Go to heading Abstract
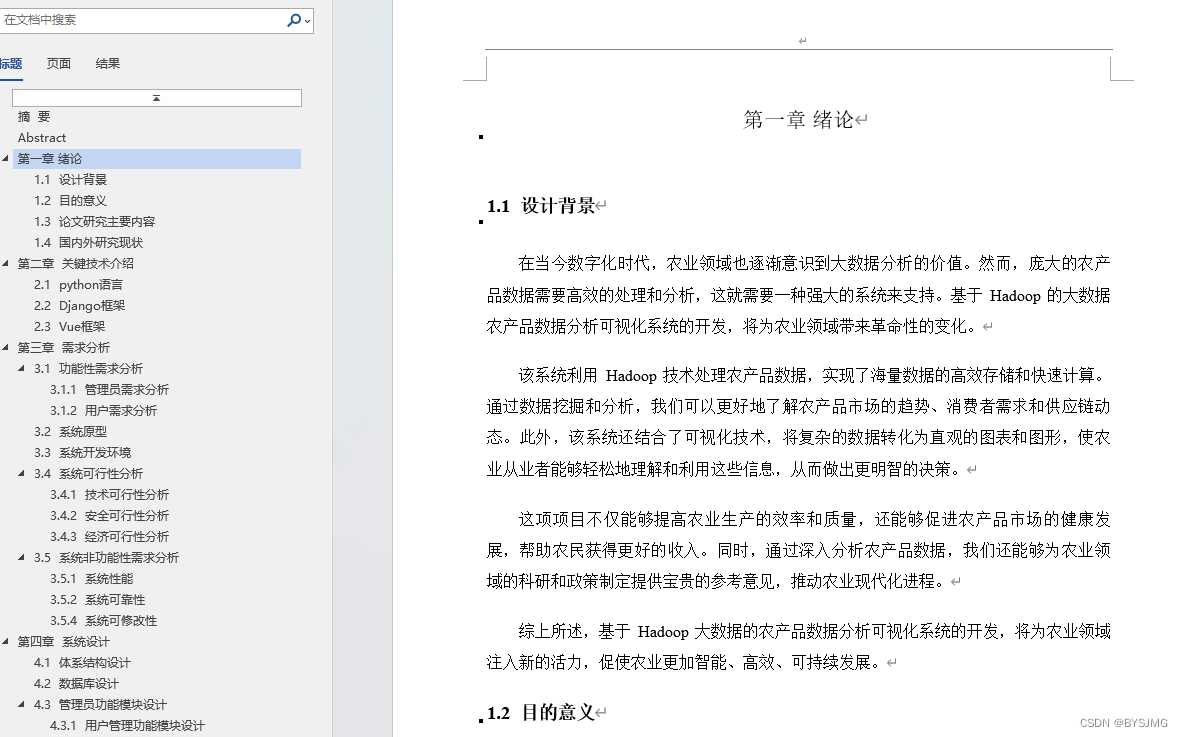The width and height of the screenshot is (1183, 737). click(x=41, y=138)
